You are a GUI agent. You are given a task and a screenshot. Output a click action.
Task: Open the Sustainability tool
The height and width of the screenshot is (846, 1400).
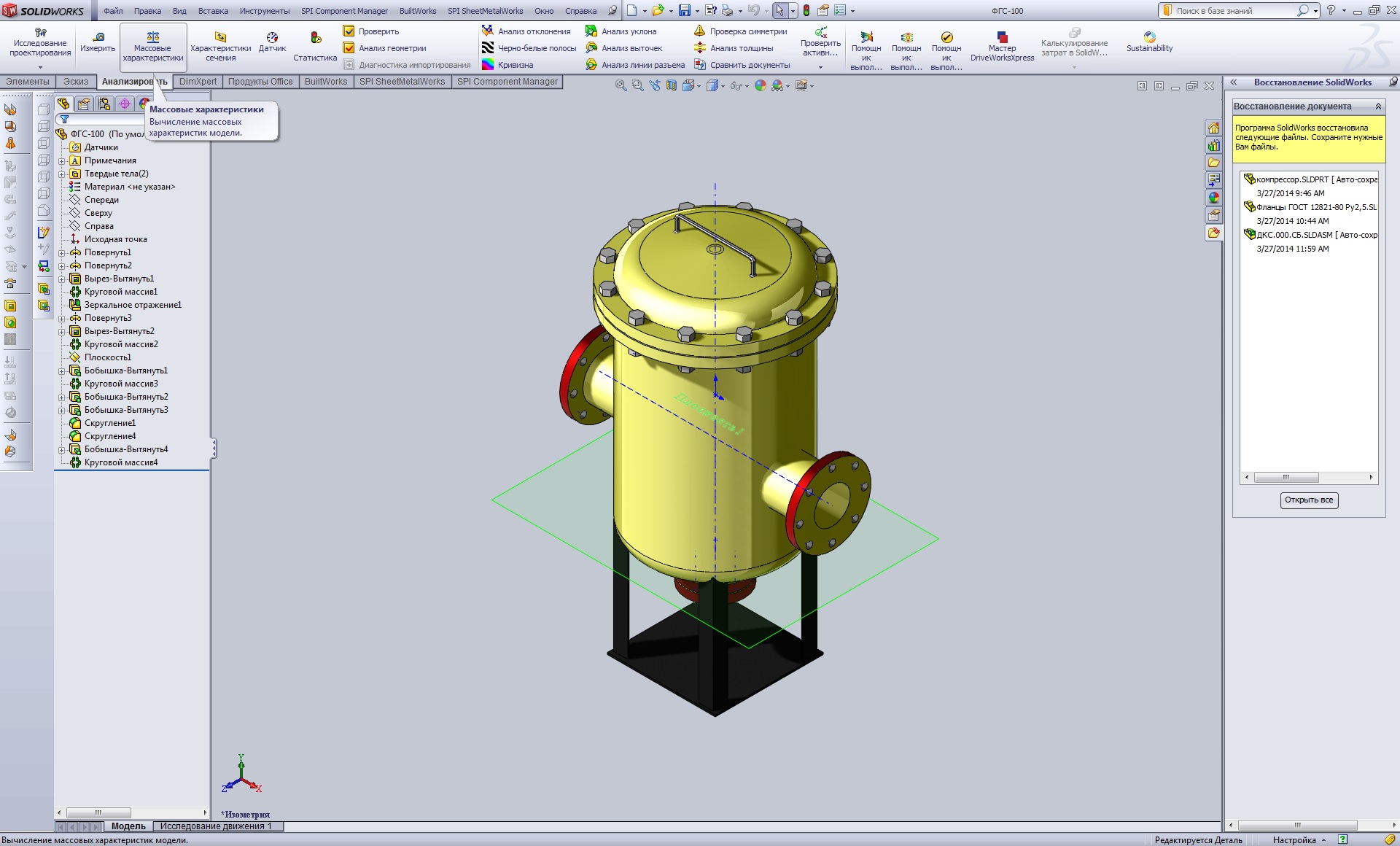pyautogui.click(x=1149, y=42)
